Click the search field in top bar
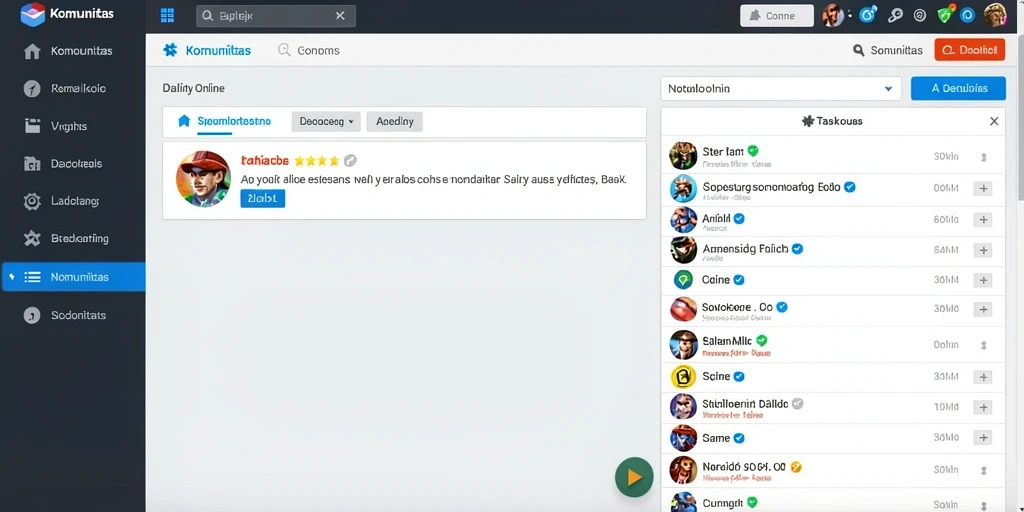The image size is (1024, 512). [276, 16]
